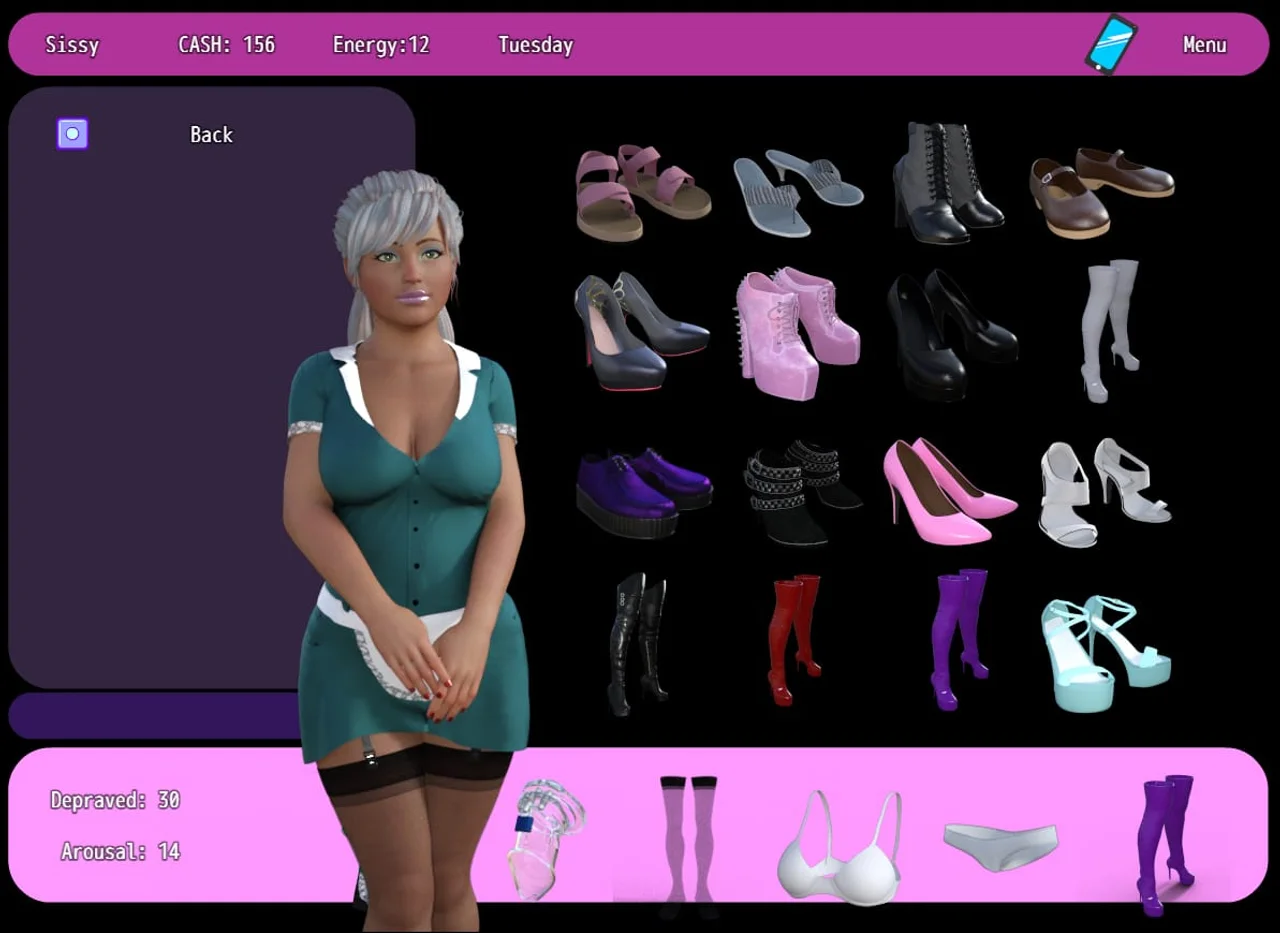Click the Back button

(211, 134)
